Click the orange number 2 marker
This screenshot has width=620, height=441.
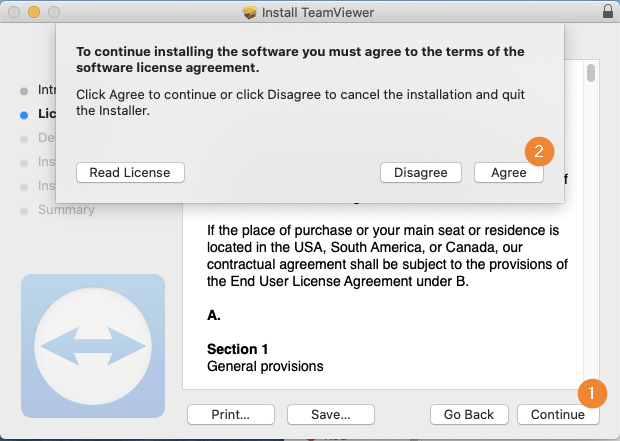pyautogui.click(x=540, y=151)
